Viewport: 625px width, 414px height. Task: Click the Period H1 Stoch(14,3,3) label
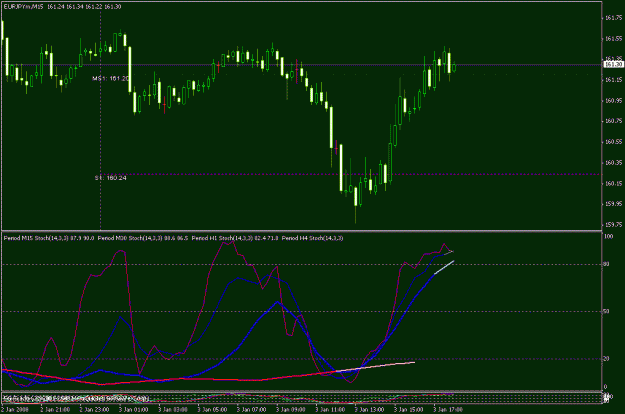pos(222,238)
